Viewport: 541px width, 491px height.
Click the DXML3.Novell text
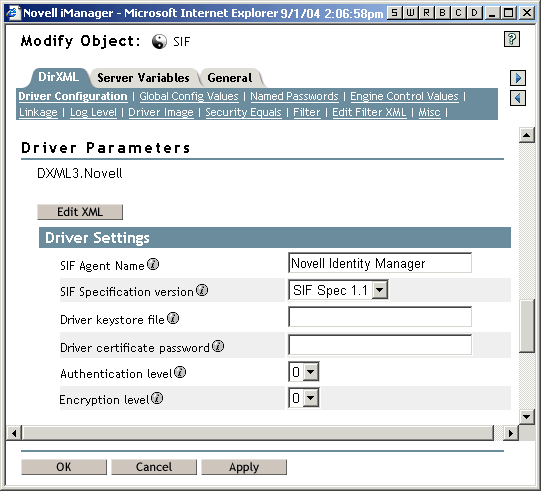tap(80, 173)
